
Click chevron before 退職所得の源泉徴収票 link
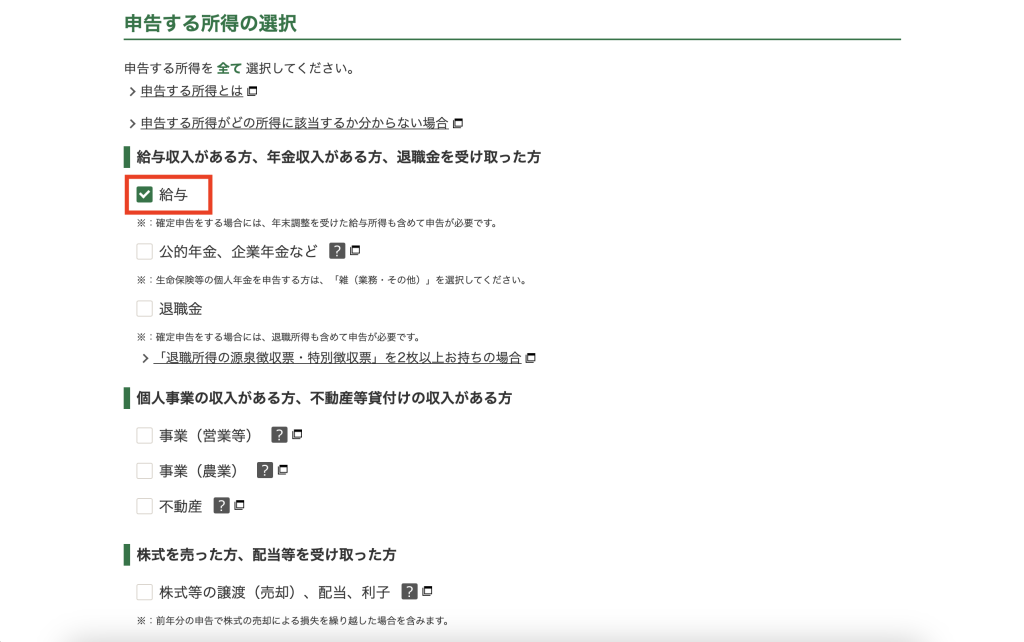tap(145, 358)
